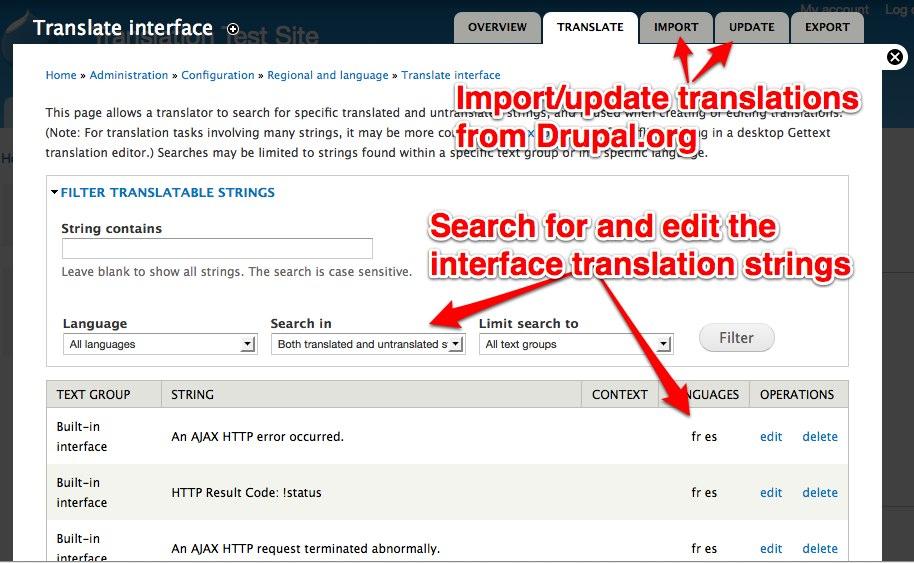914x563 pixels.
Task: Click the Operations column header
Action: coord(797,395)
